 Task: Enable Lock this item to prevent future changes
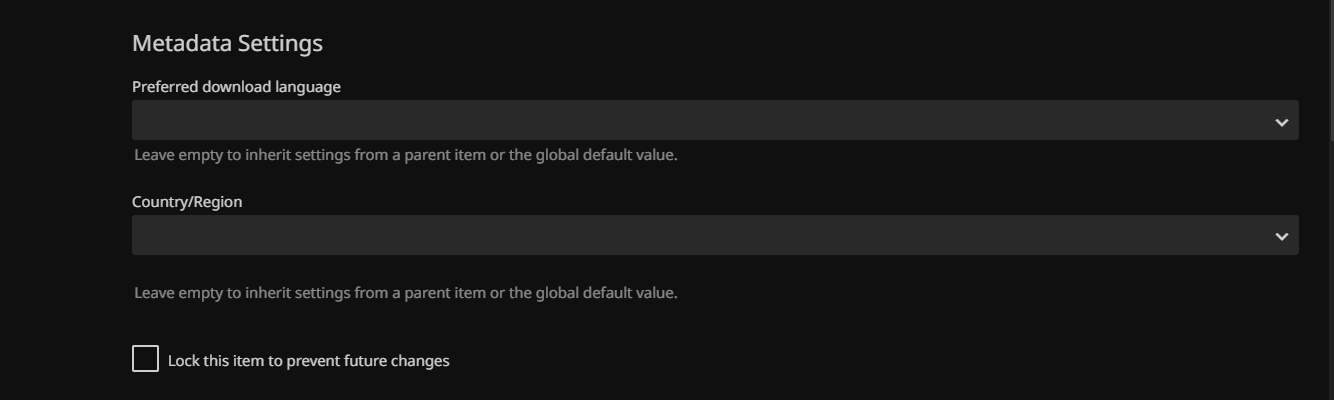(145, 359)
